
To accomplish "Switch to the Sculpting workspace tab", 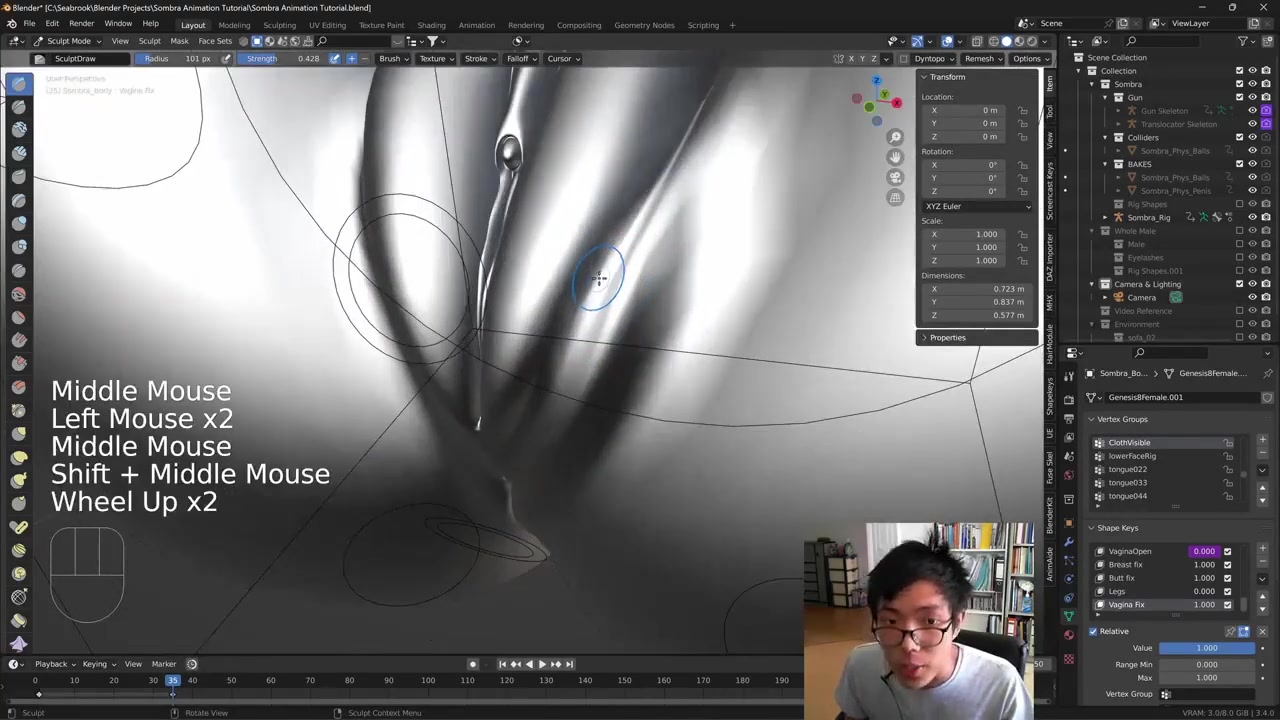I will (x=279, y=25).
